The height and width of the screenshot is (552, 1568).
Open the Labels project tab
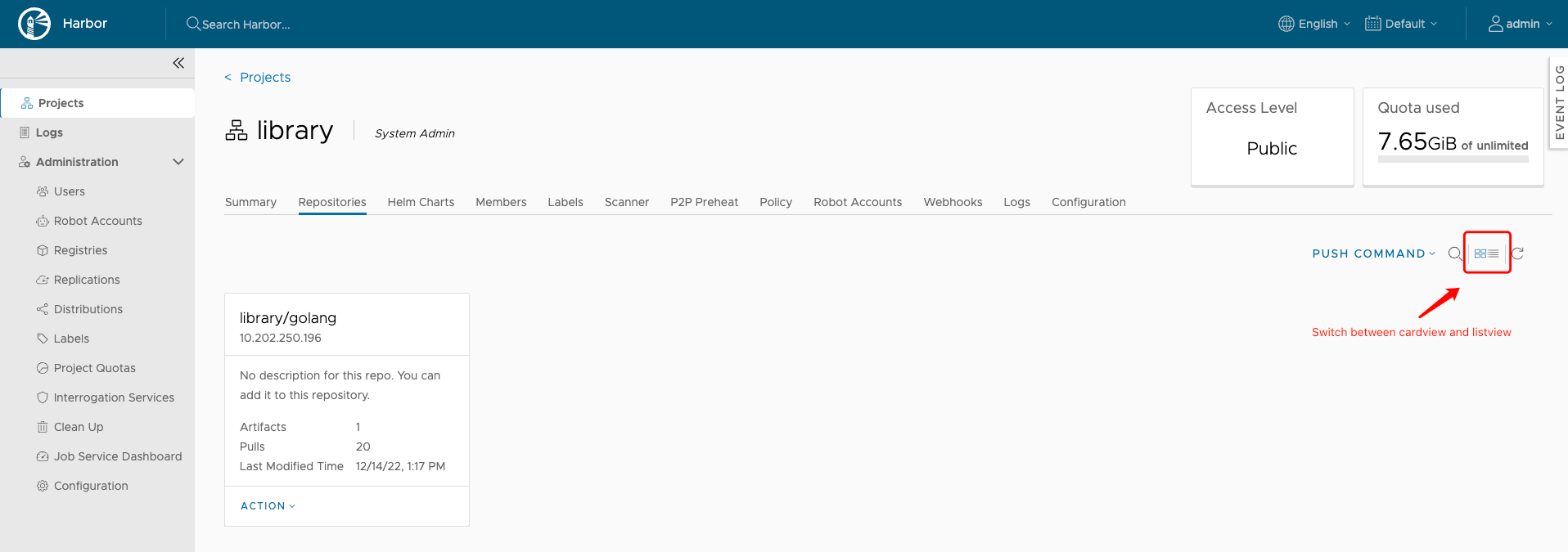point(565,202)
